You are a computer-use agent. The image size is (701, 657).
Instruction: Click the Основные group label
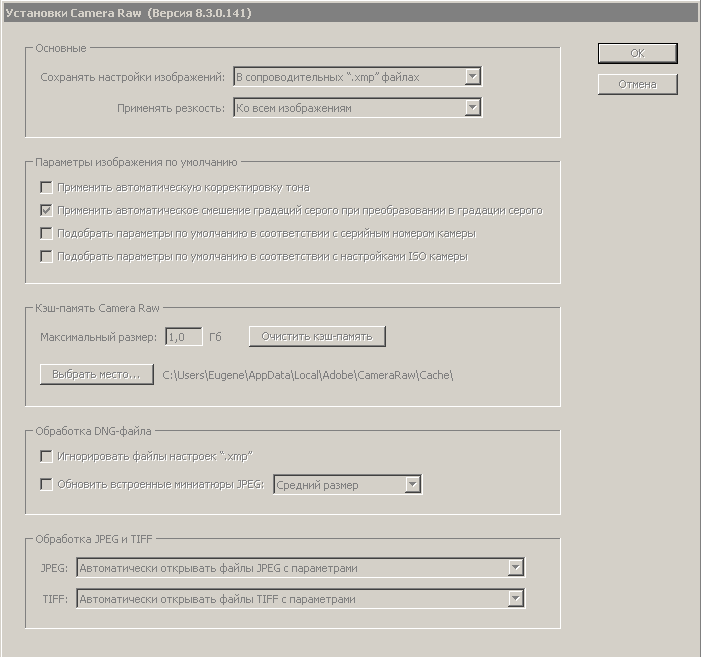tap(61, 48)
